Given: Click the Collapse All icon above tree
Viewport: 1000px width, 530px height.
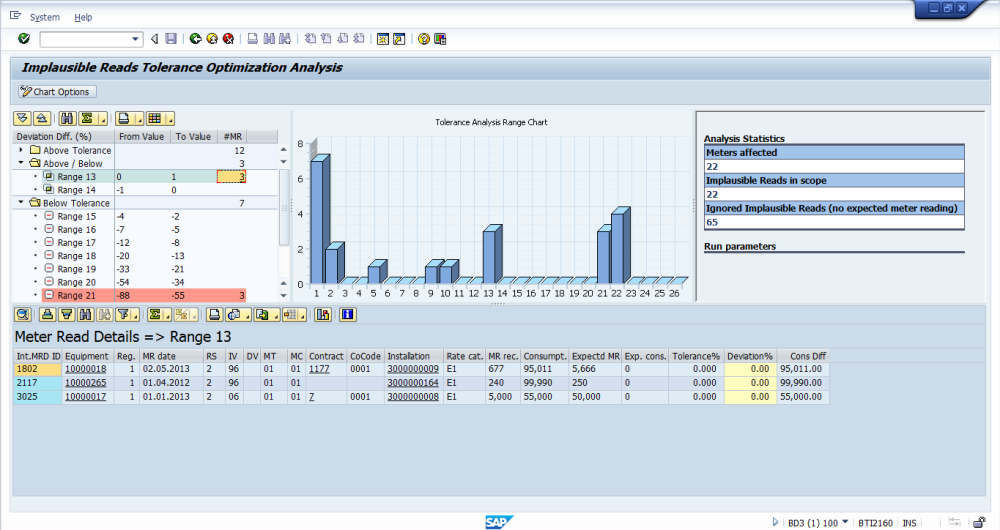Looking at the screenshot, I should pyautogui.click(x=41, y=118).
